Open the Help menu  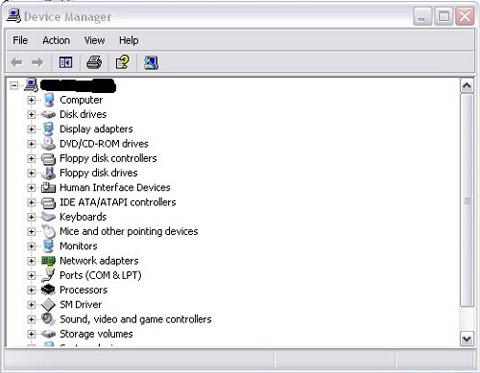(129, 40)
